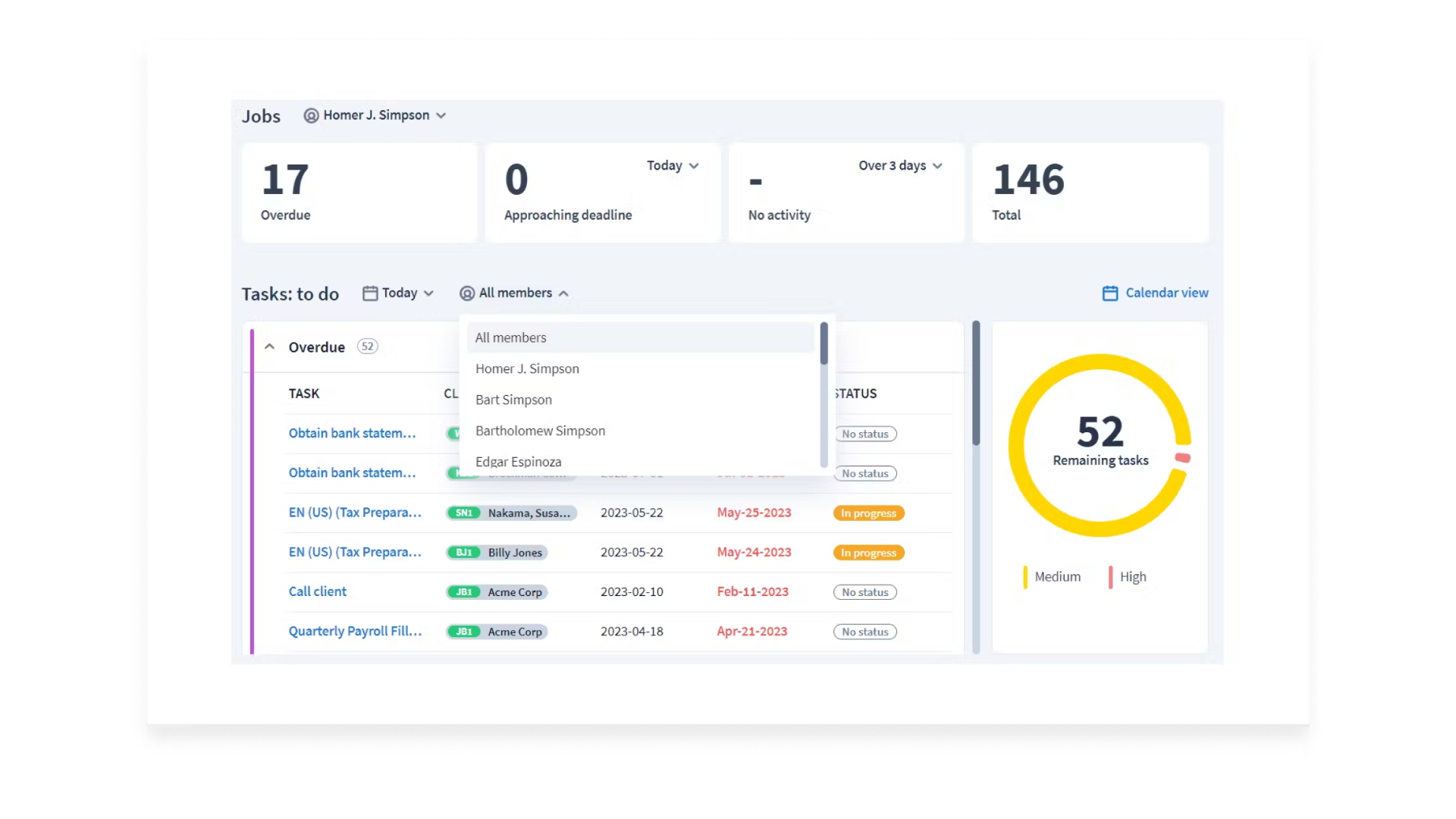1456x819 pixels.
Task: Open the first Obtain bank statem... task
Action: 352,433
